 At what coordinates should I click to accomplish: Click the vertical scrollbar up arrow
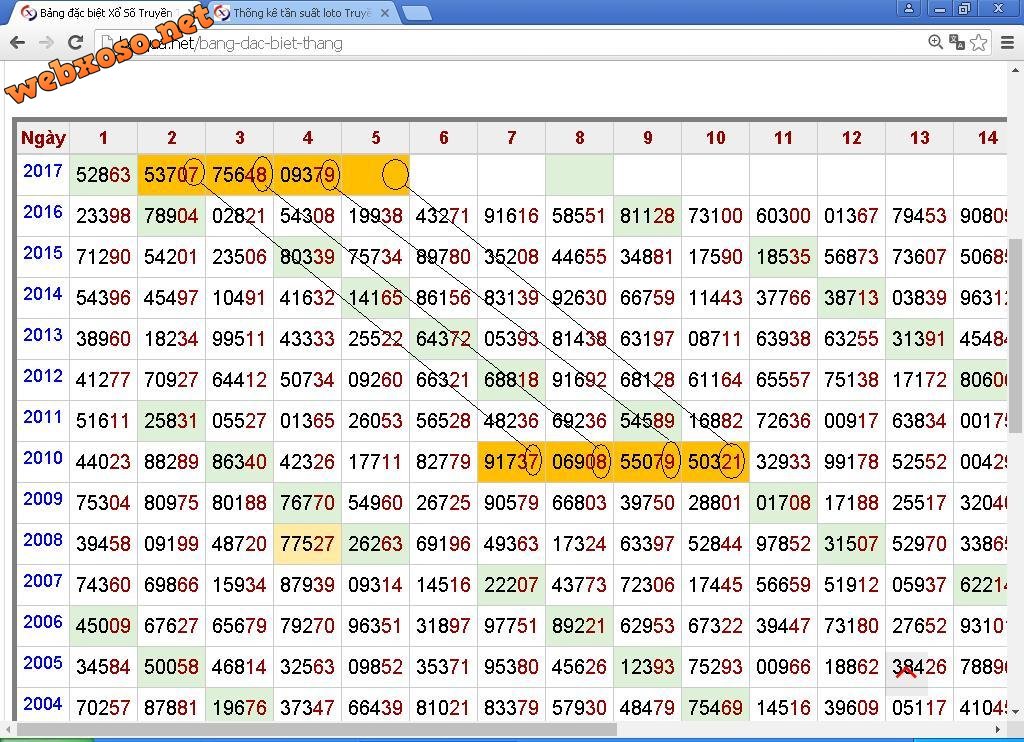click(1016, 69)
